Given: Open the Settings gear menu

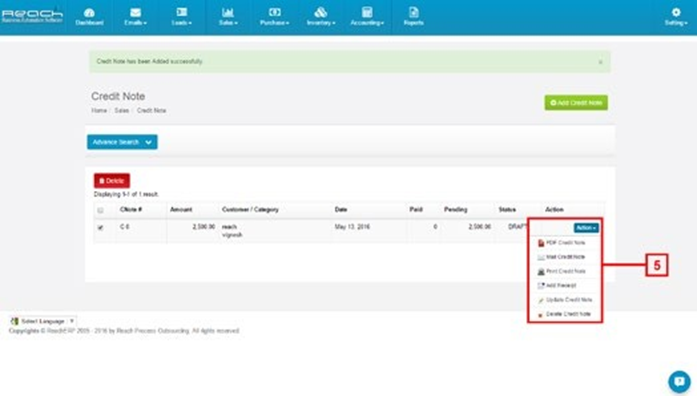Looking at the screenshot, I should click(x=676, y=17).
